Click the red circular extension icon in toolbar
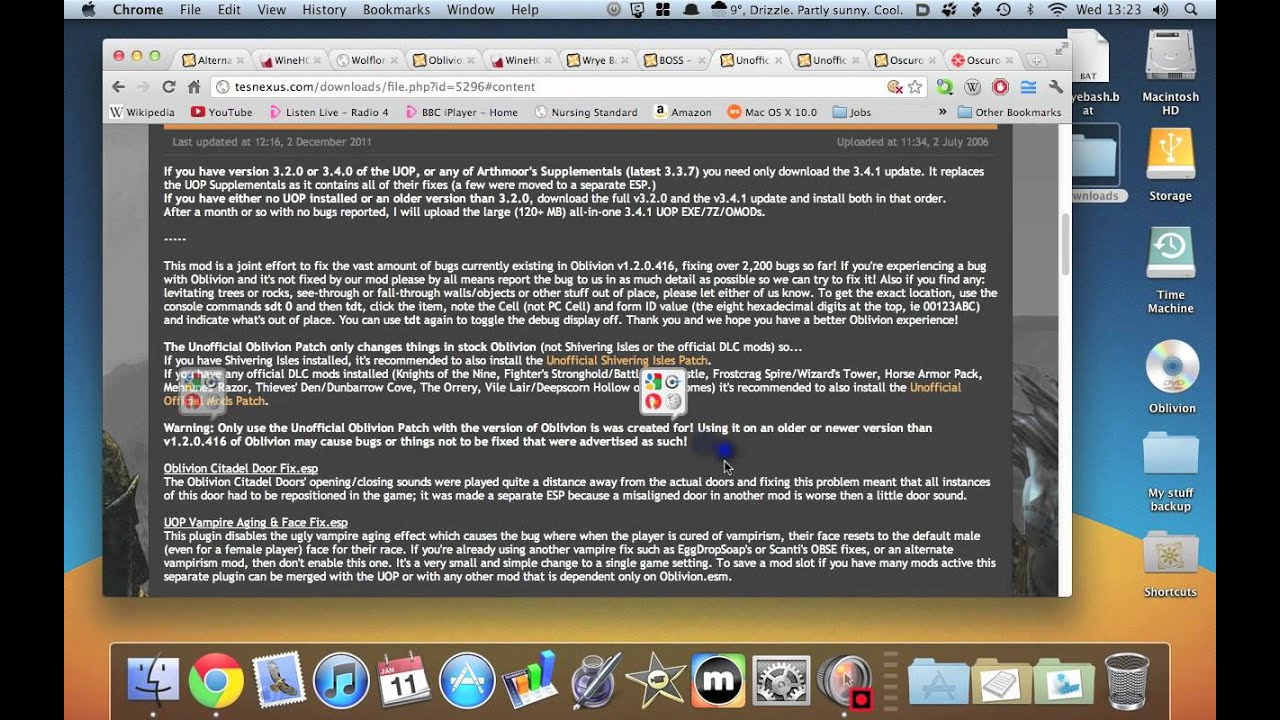The image size is (1280, 720). (1000, 87)
